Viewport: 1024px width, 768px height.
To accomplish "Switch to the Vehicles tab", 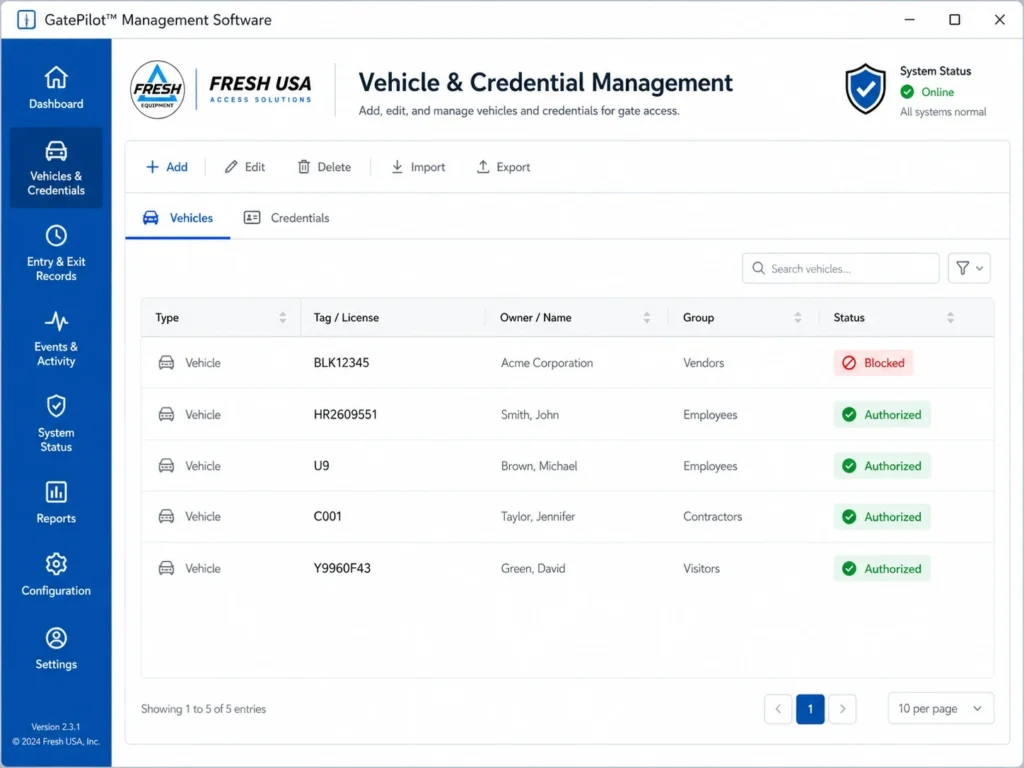I will tap(178, 217).
